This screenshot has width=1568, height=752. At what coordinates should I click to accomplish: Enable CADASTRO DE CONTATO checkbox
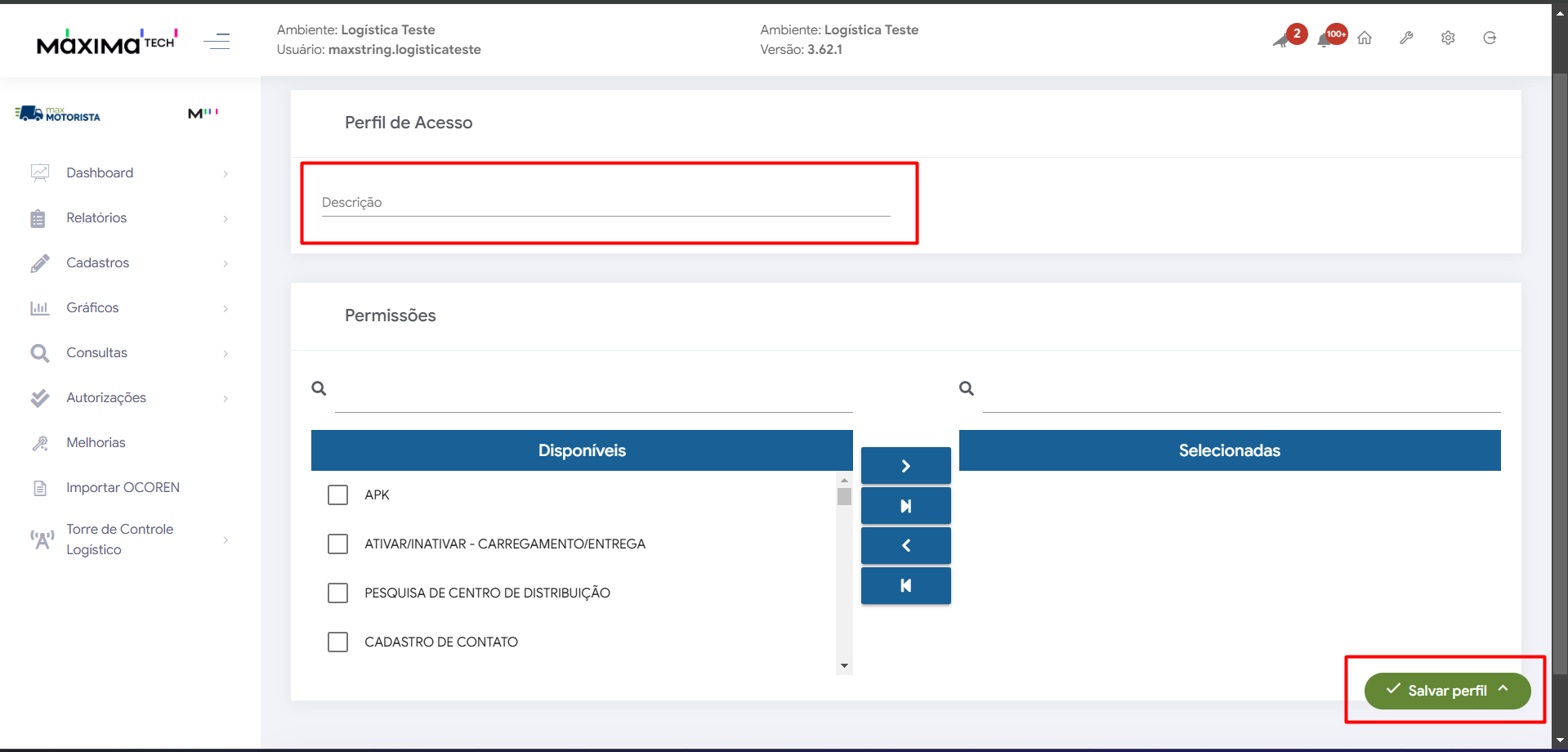point(337,642)
